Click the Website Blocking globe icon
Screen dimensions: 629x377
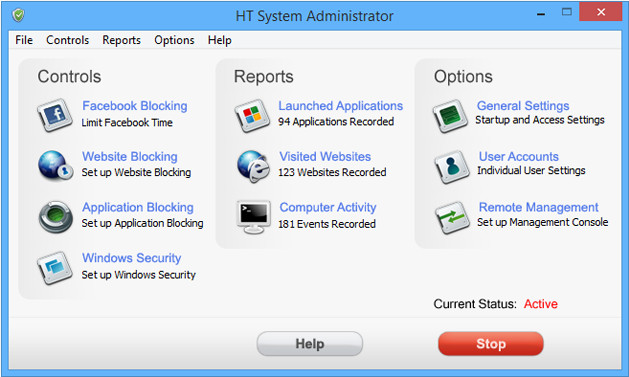pyautogui.click(x=55, y=166)
